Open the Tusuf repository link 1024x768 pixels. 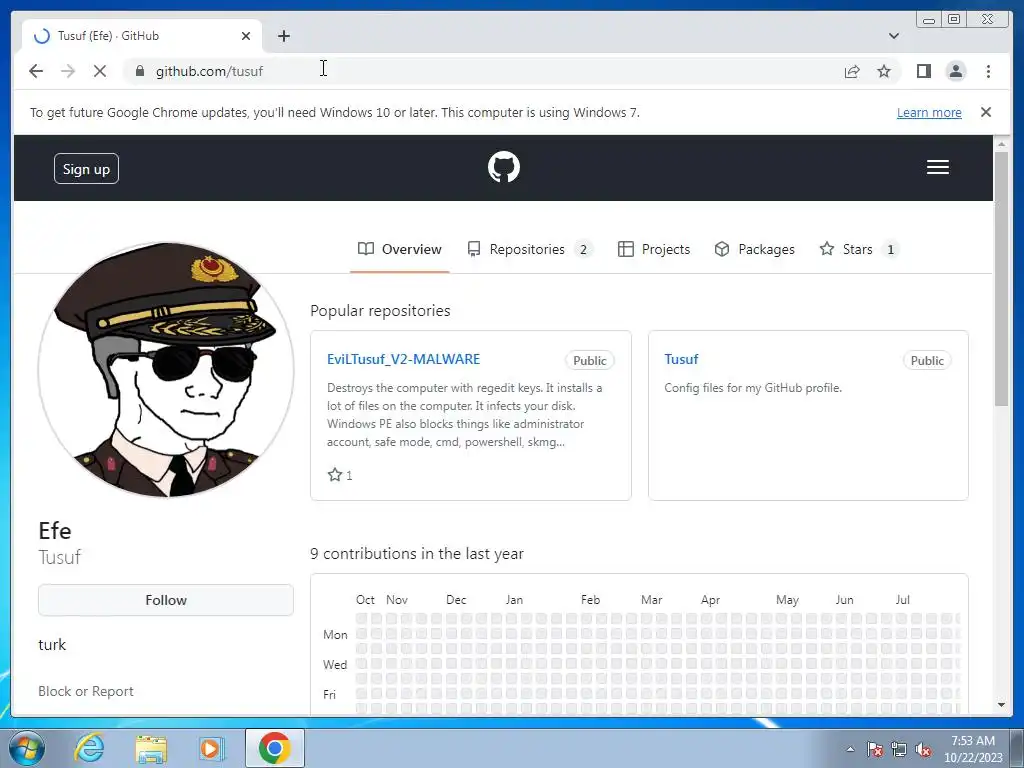click(681, 359)
